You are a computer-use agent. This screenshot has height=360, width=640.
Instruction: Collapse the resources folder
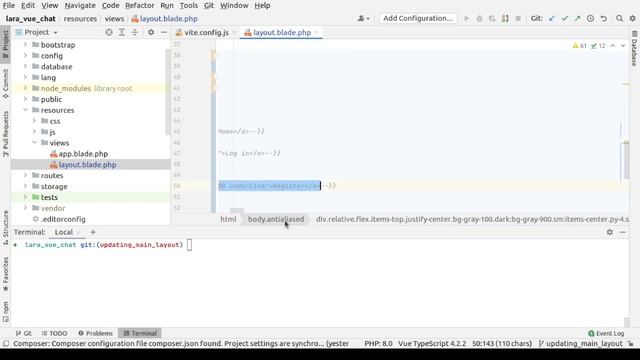(25, 110)
